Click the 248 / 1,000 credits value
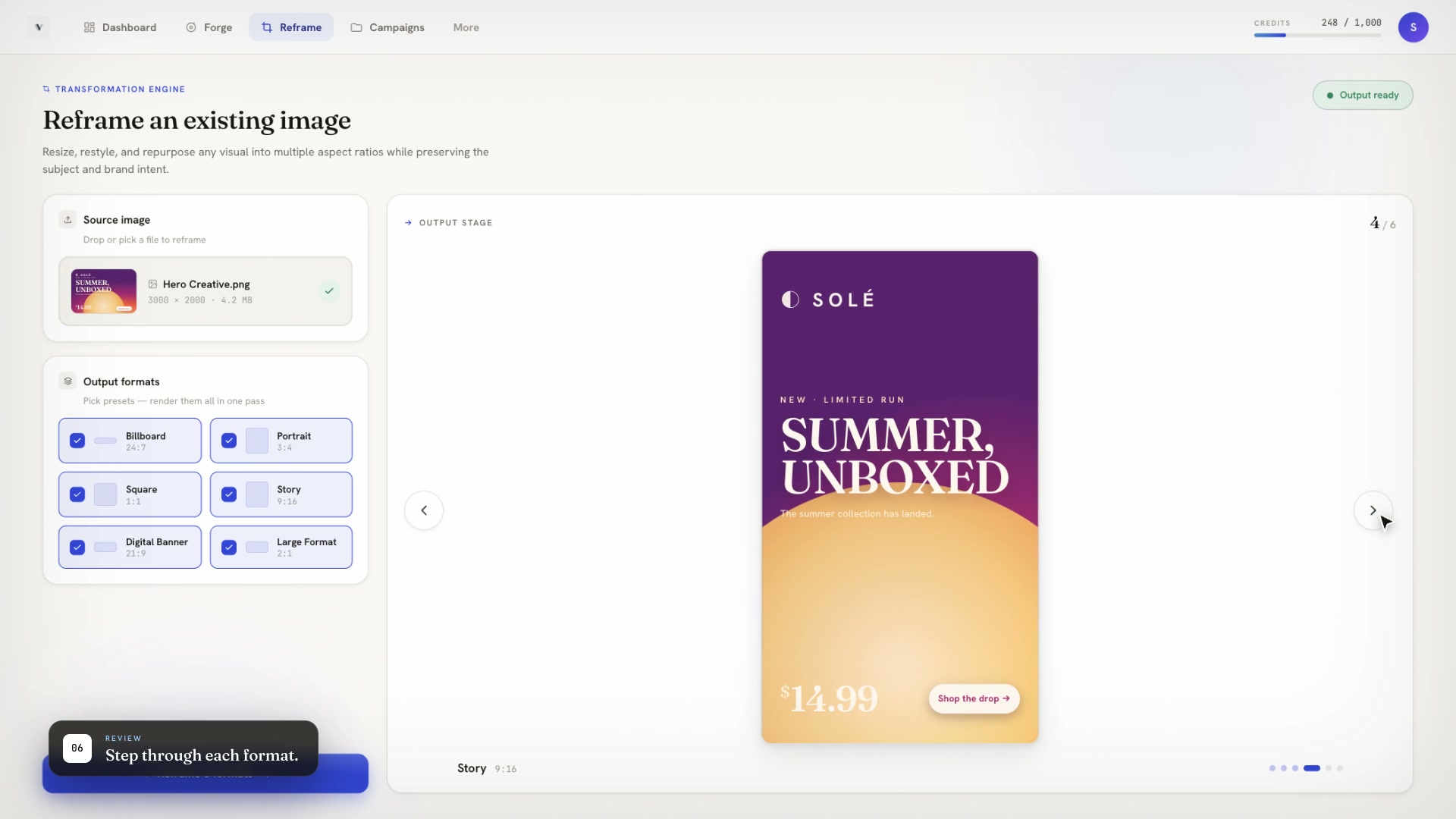Viewport: 1456px width, 819px height. point(1351,23)
